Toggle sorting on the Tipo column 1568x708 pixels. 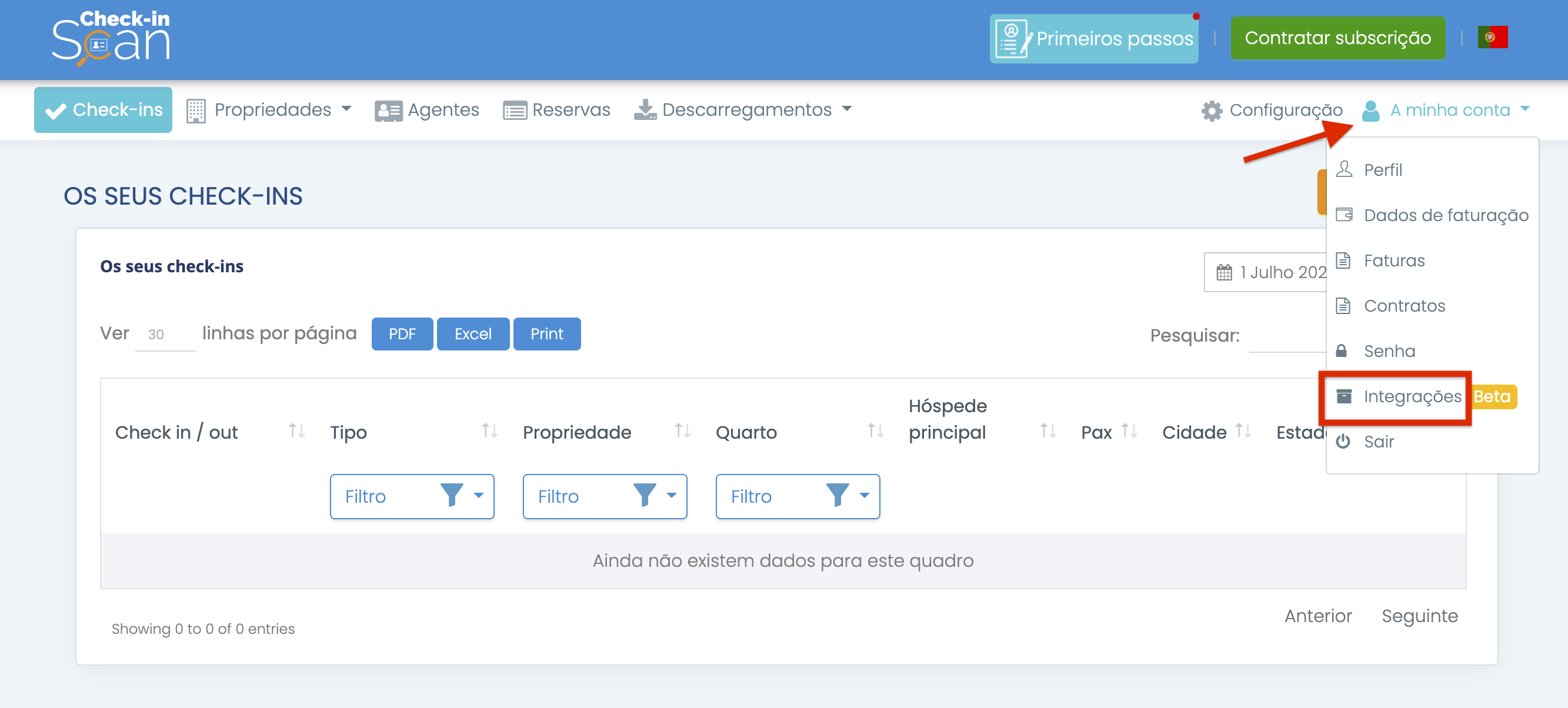pyautogui.click(x=490, y=432)
